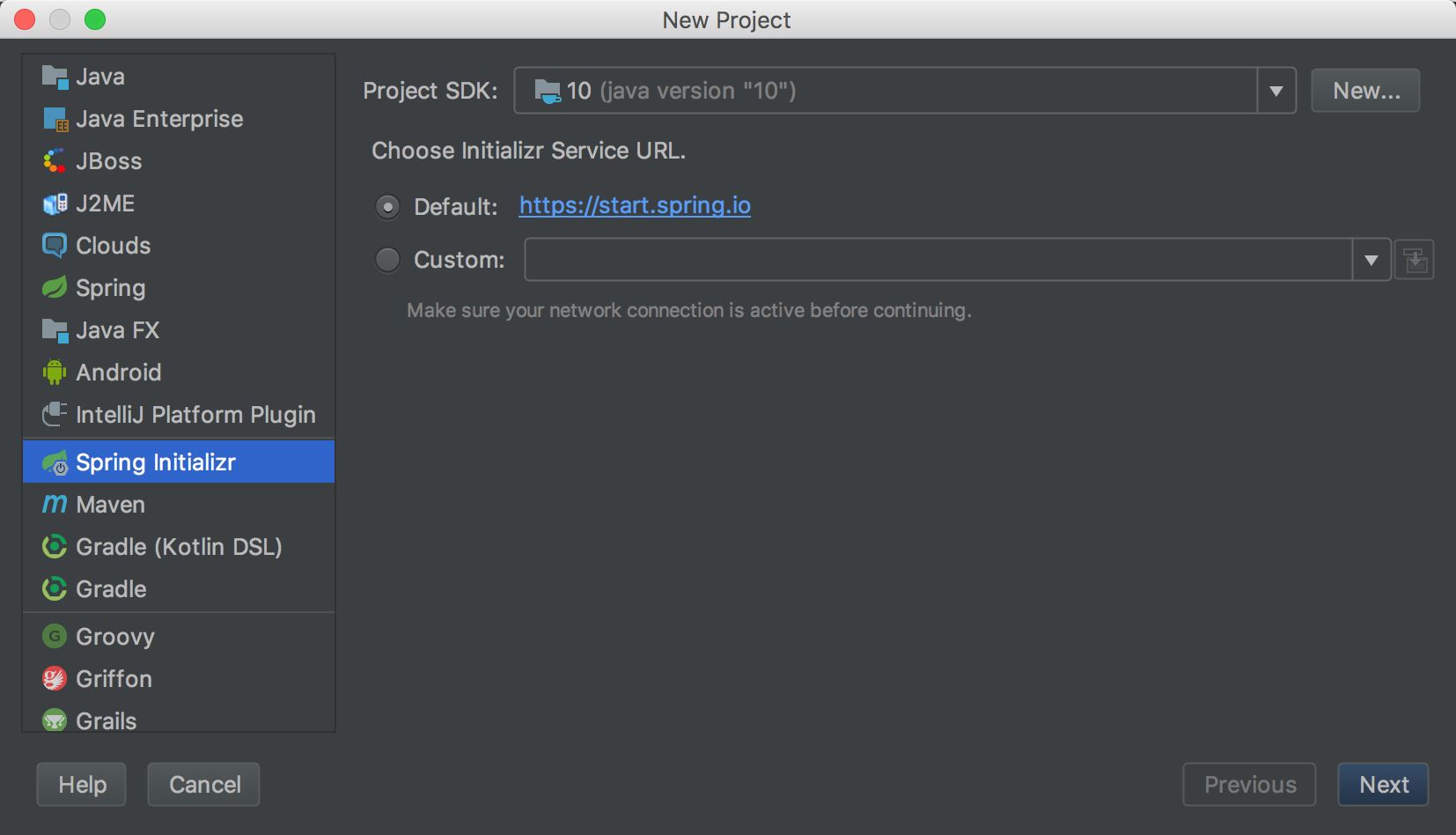
Task: Click the import icon beside Custom URL field
Action: point(1415,260)
